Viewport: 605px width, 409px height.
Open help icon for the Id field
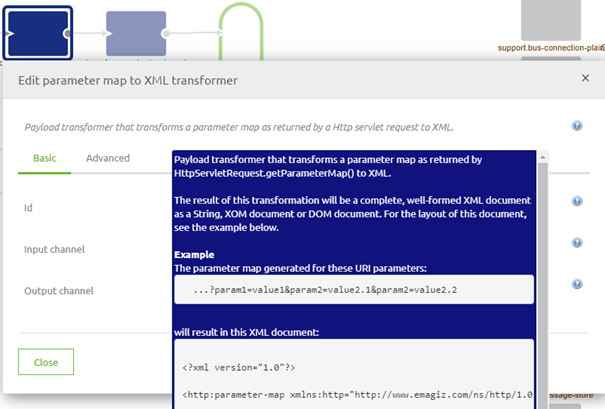577,201
